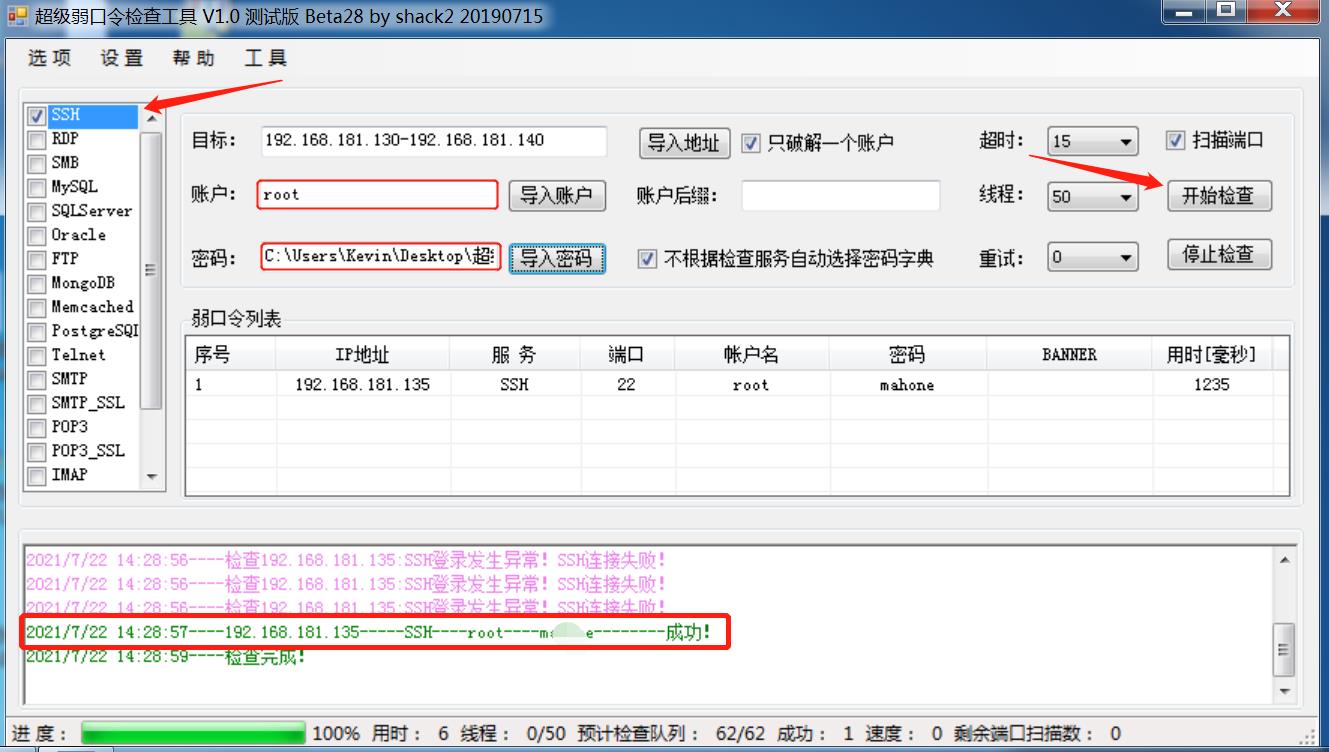Check the Telnet service checkbox
1329x752 pixels.
37,356
